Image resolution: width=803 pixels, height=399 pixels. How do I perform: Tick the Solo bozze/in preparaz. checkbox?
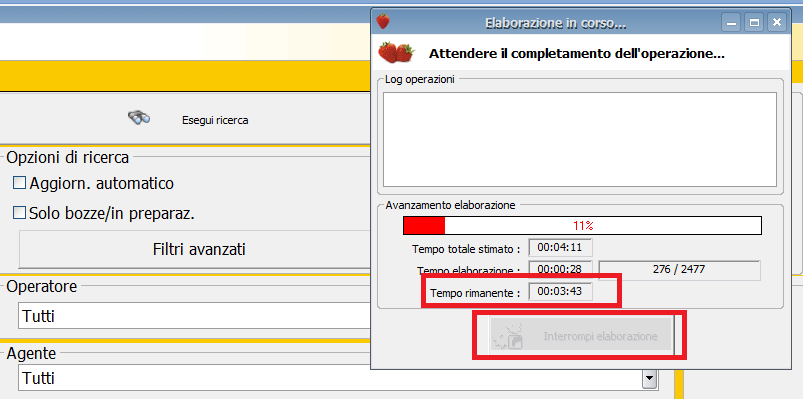point(19,213)
